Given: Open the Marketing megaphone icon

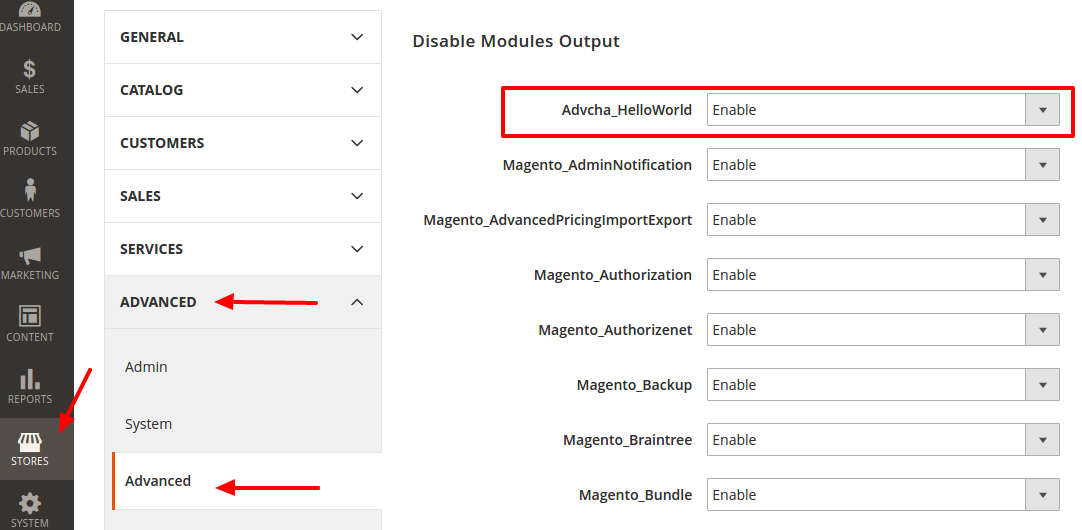Looking at the screenshot, I should click(30, 256).
